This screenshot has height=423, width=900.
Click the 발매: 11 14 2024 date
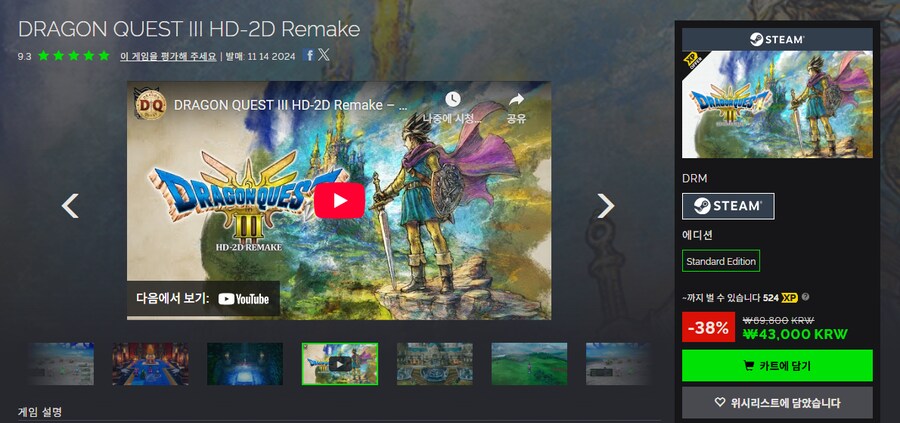click(x=261, y=56)
